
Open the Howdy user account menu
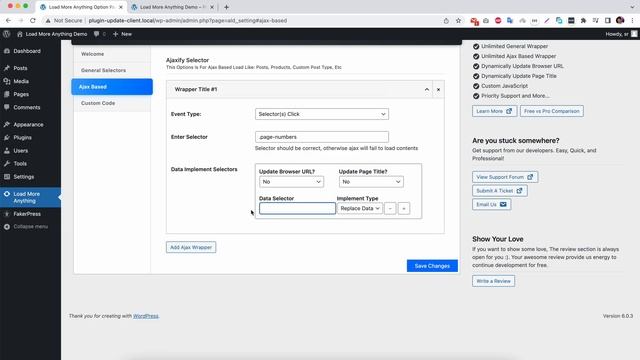621,34
